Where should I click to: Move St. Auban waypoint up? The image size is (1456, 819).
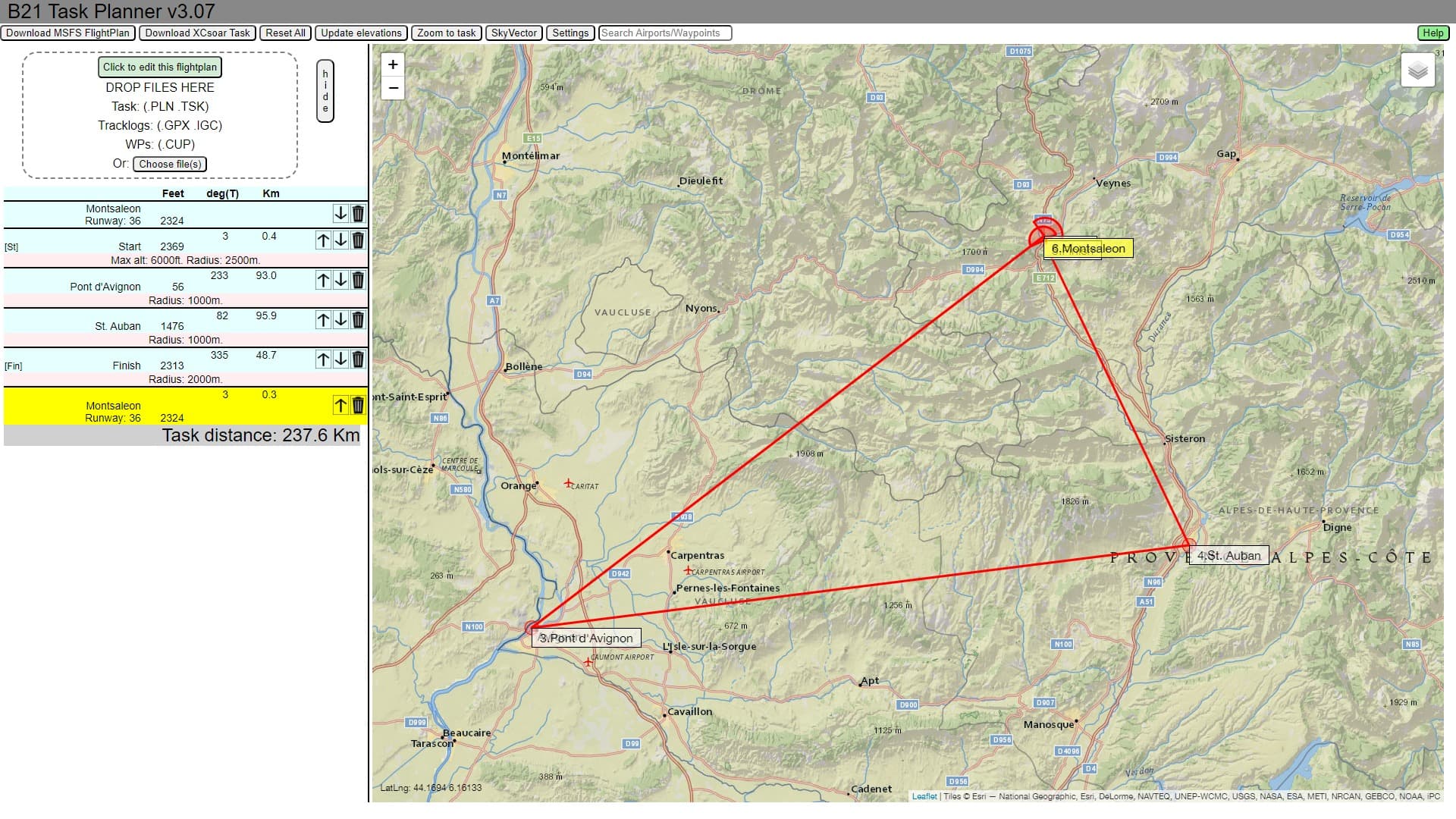pos(323,319)
